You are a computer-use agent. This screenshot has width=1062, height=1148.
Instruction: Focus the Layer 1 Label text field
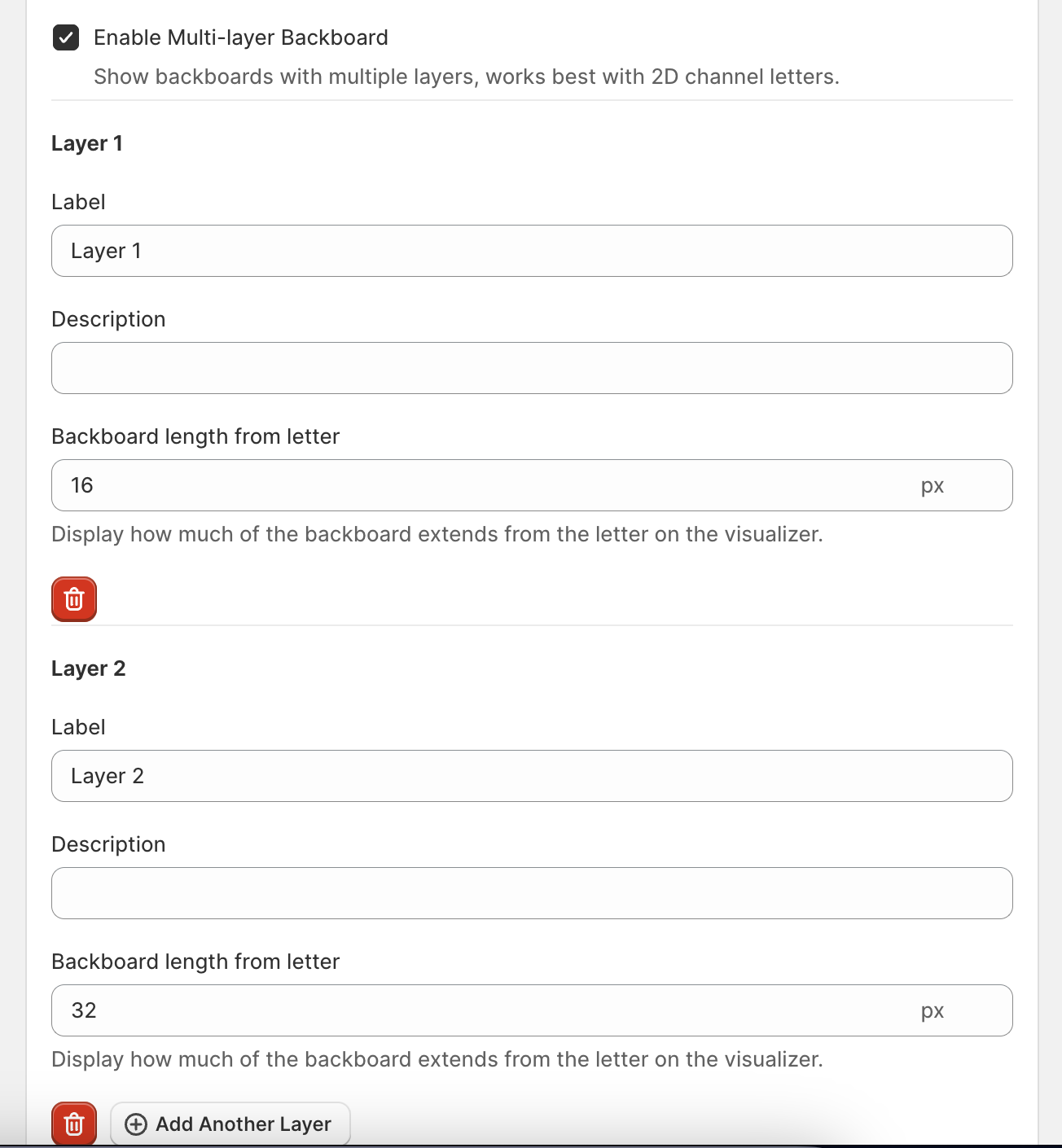(x=532, y=251)
